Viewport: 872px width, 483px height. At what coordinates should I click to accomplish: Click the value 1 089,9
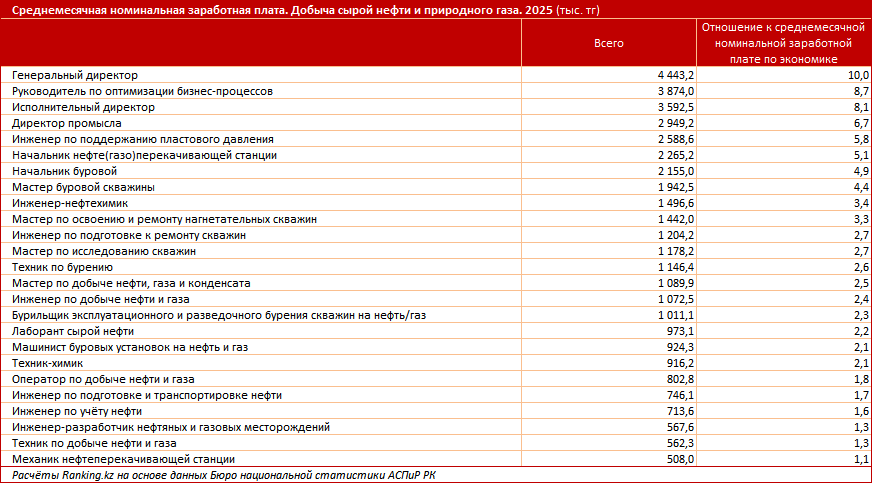(x=676, y=283)
